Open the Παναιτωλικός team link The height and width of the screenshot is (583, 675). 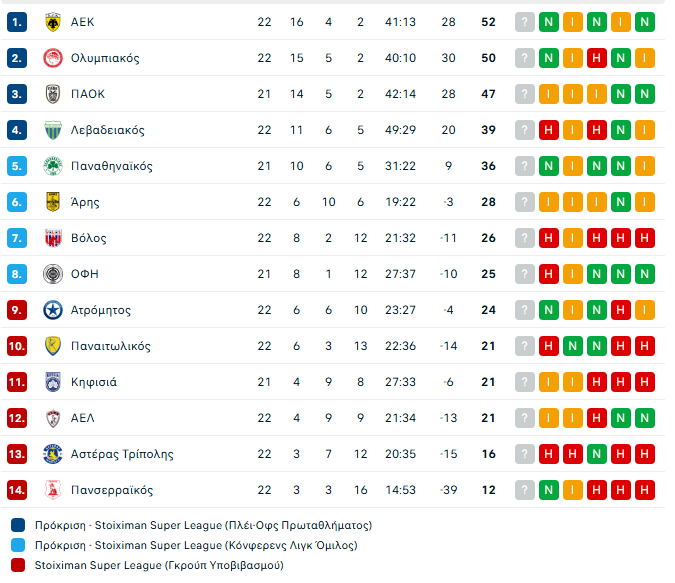pos(111,346)
